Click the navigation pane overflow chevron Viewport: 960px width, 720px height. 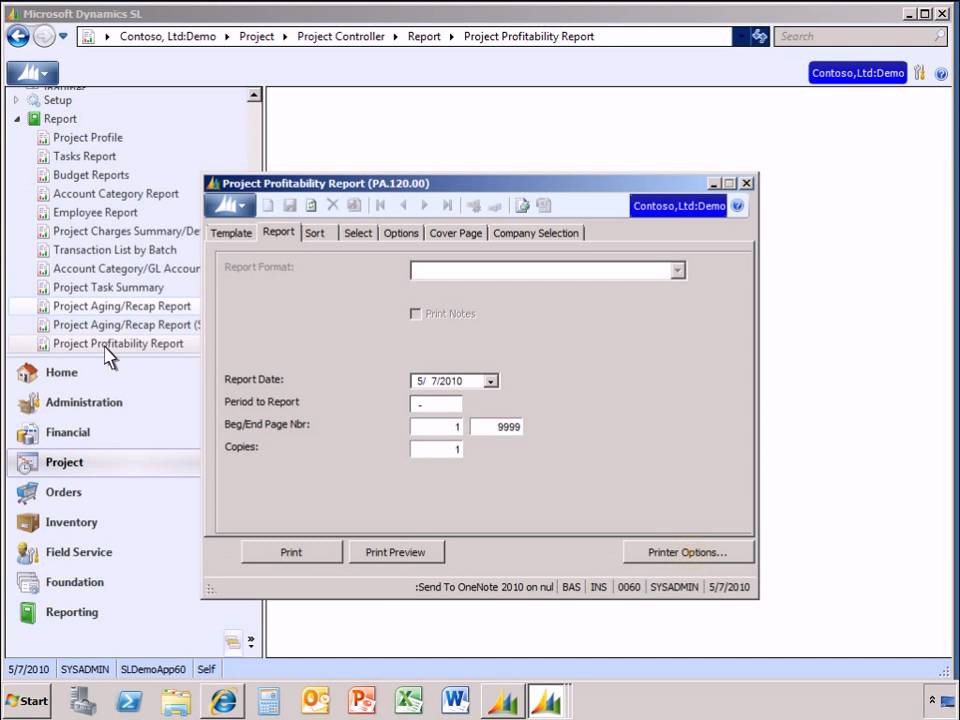(x=251, y=641)
